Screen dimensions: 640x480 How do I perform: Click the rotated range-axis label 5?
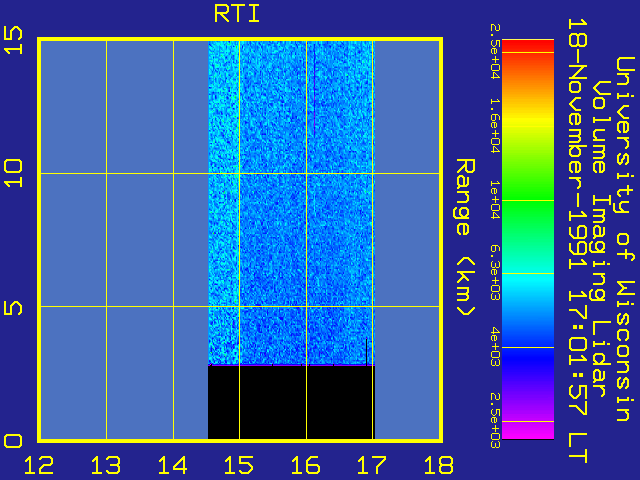point(13,308)
